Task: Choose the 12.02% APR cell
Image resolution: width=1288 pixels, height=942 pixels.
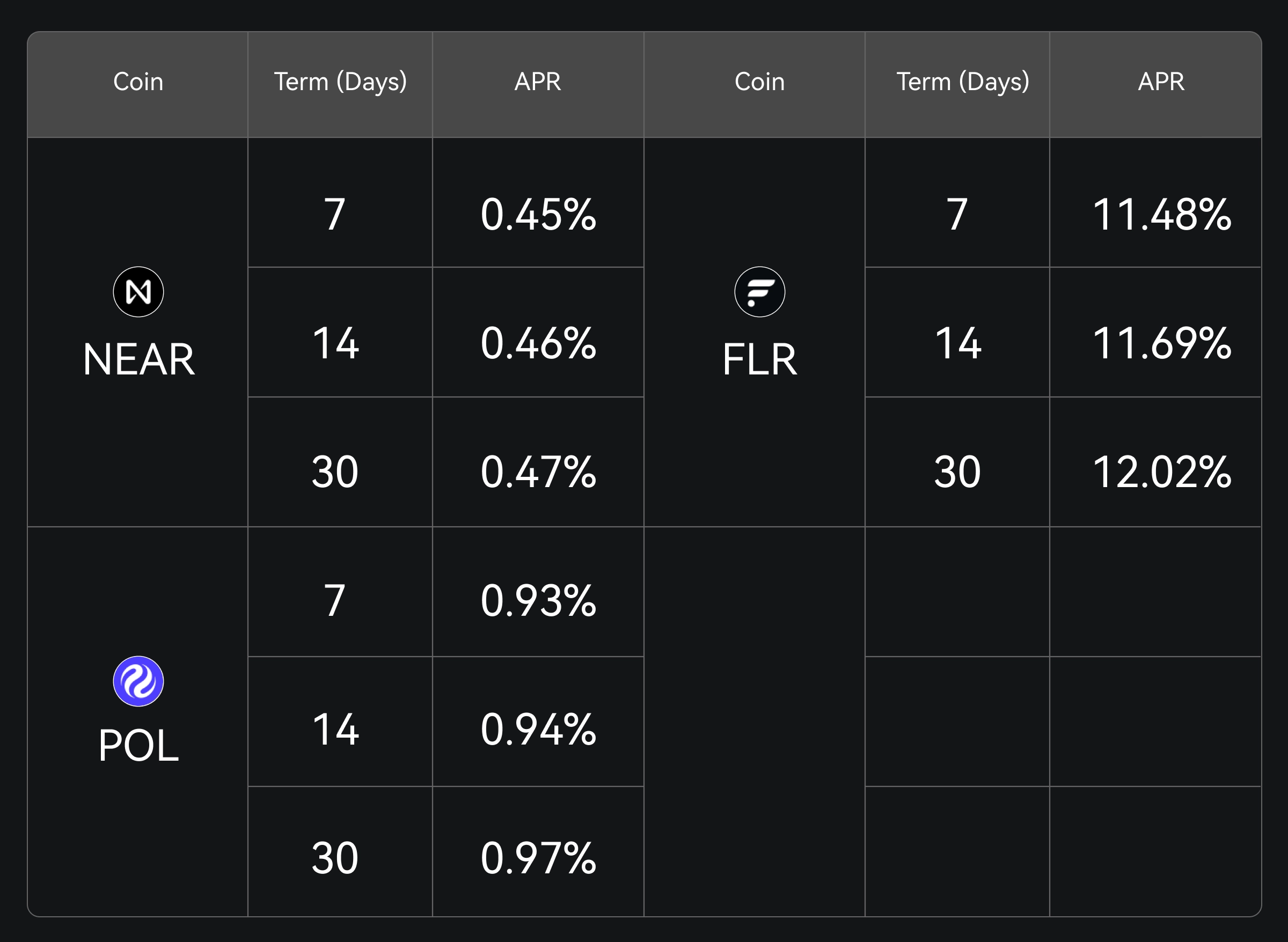Action: (1161, 472)
